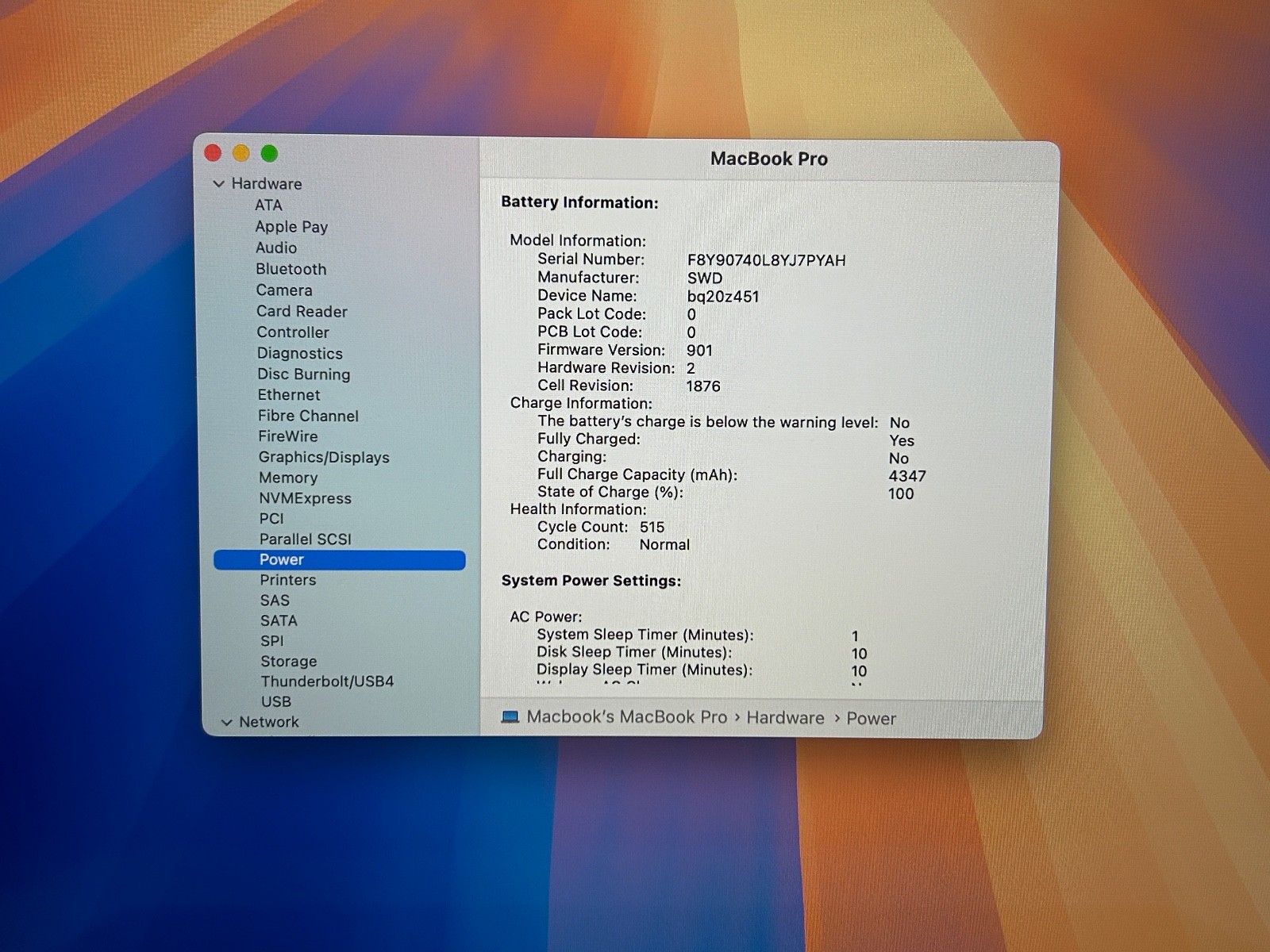Open USB hardware details
The image size is (1270, 952).
tap(276, 702)
